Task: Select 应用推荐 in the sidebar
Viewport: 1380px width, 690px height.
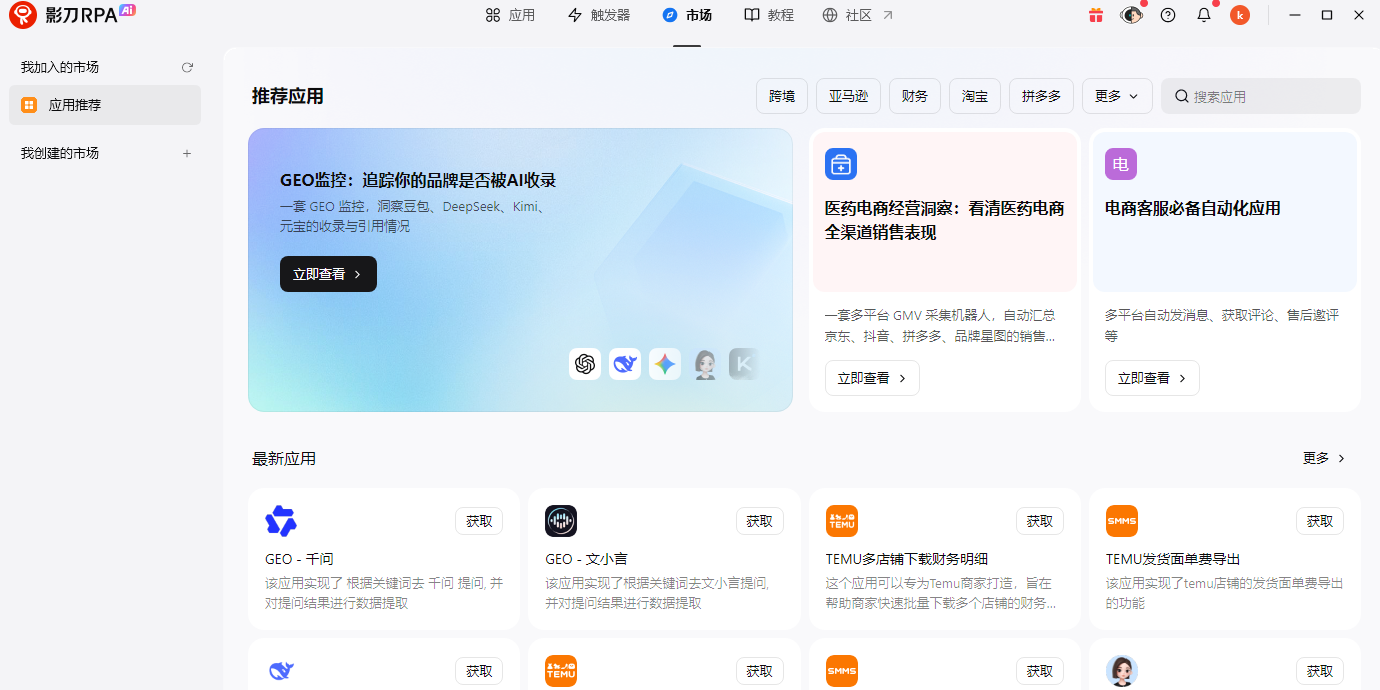Action: (x=105, y=105)
